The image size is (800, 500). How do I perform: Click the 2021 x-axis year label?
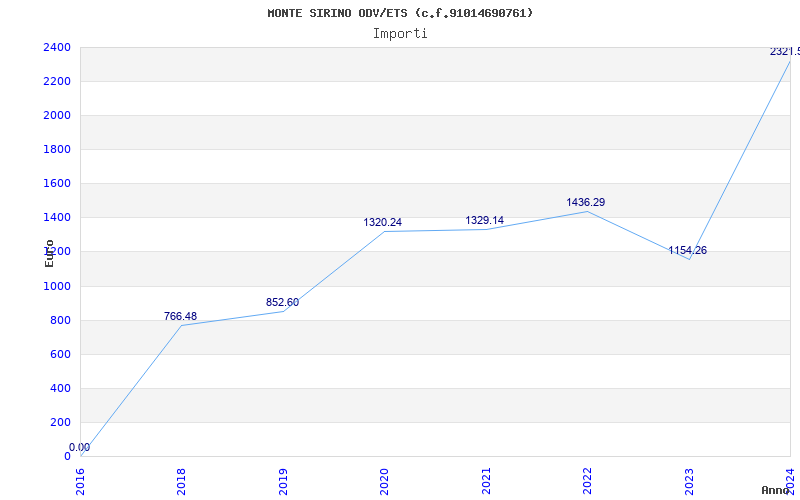pyautogui.click(x=486, y=481)
